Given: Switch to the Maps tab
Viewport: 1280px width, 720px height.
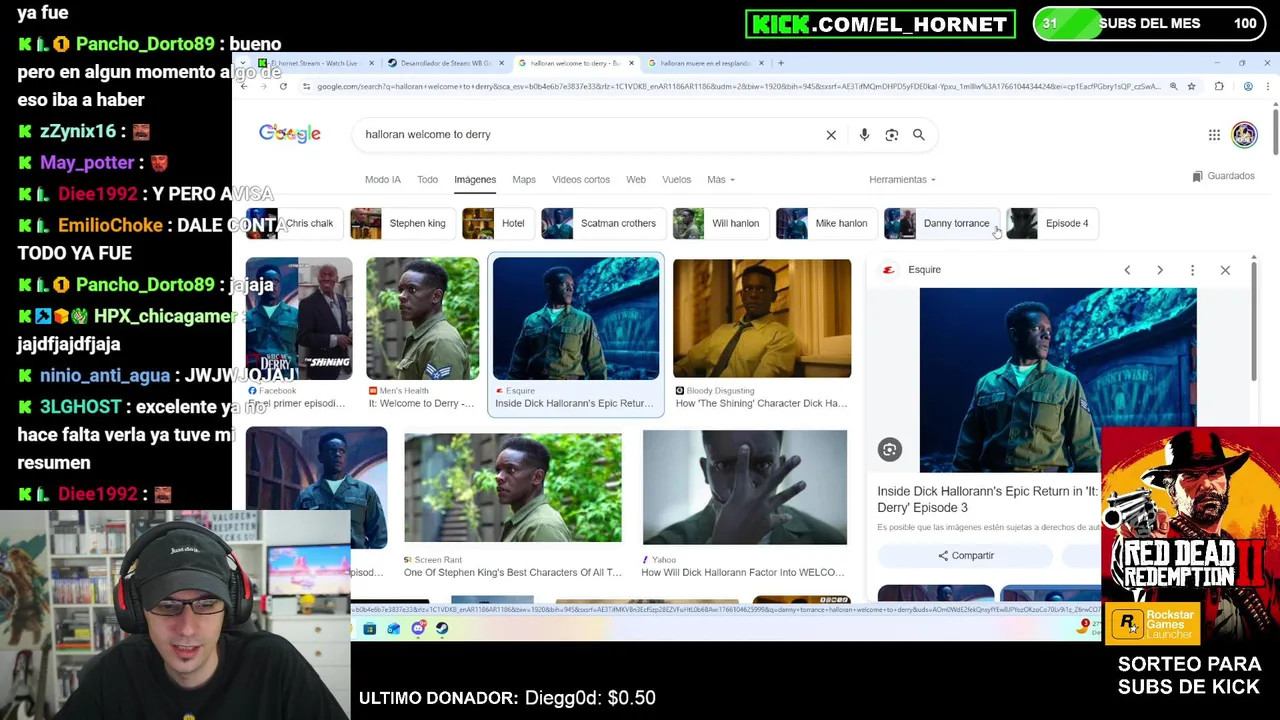Looking at the screenshot, I should click(x=524, y=180).
